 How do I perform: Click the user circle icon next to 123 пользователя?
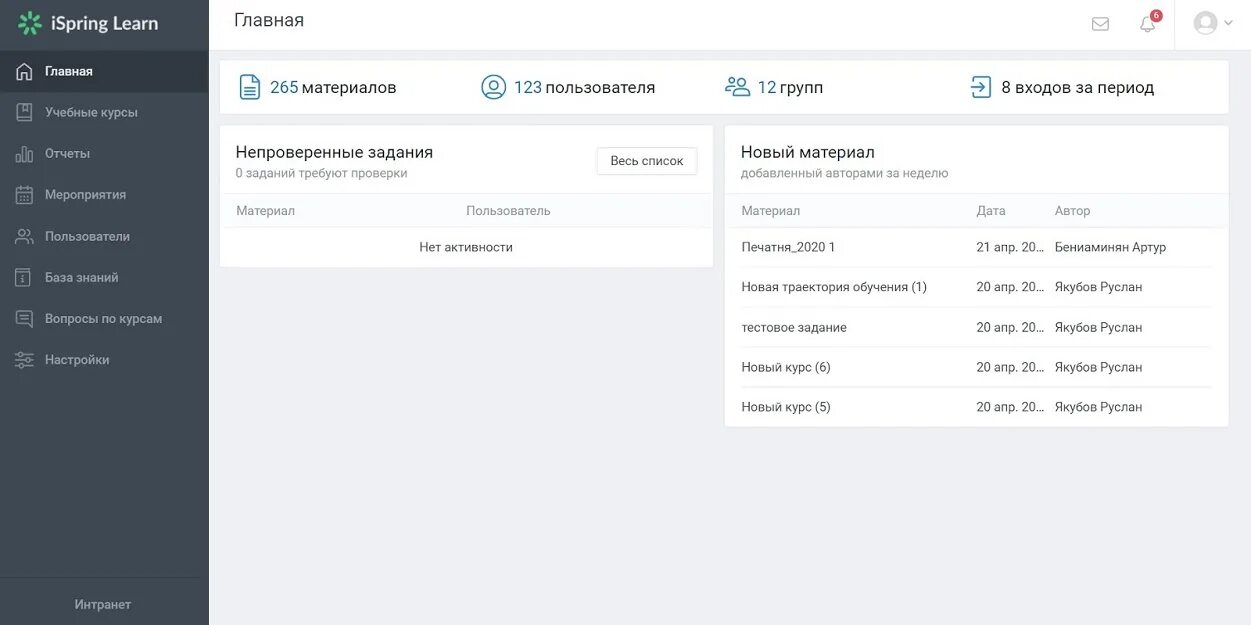coord(494,87)
